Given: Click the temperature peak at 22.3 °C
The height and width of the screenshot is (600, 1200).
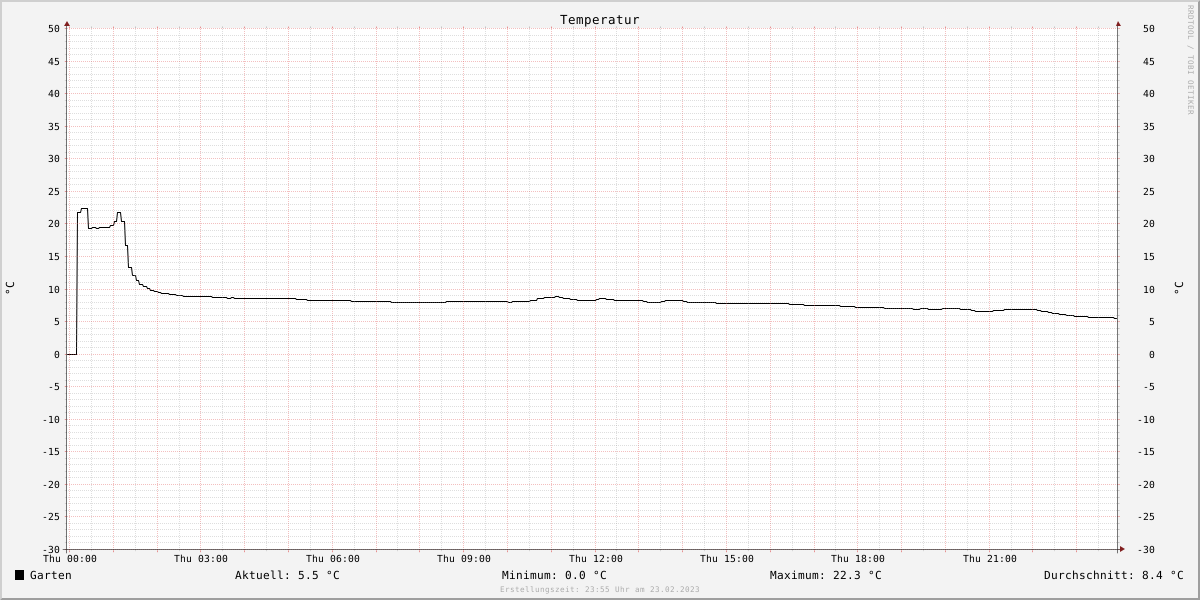Looking at the screenshot, I should click(84, 209).
